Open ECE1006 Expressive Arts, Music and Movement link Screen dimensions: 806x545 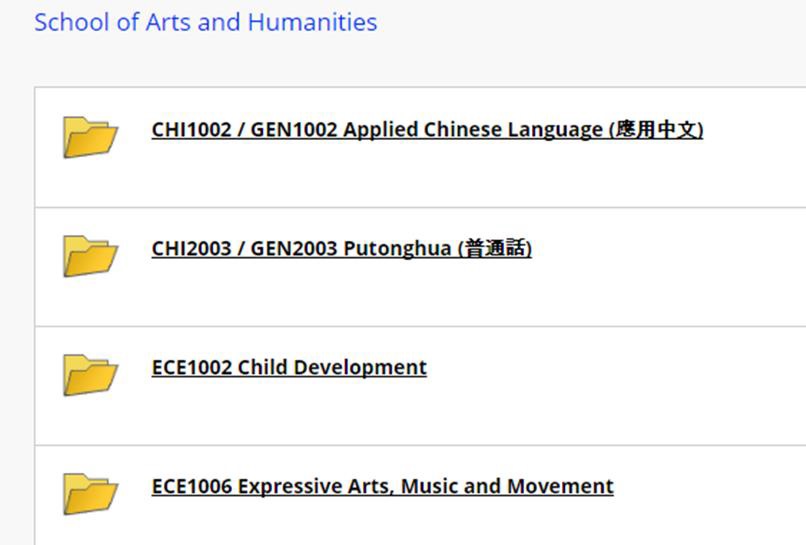click(382, 486)
